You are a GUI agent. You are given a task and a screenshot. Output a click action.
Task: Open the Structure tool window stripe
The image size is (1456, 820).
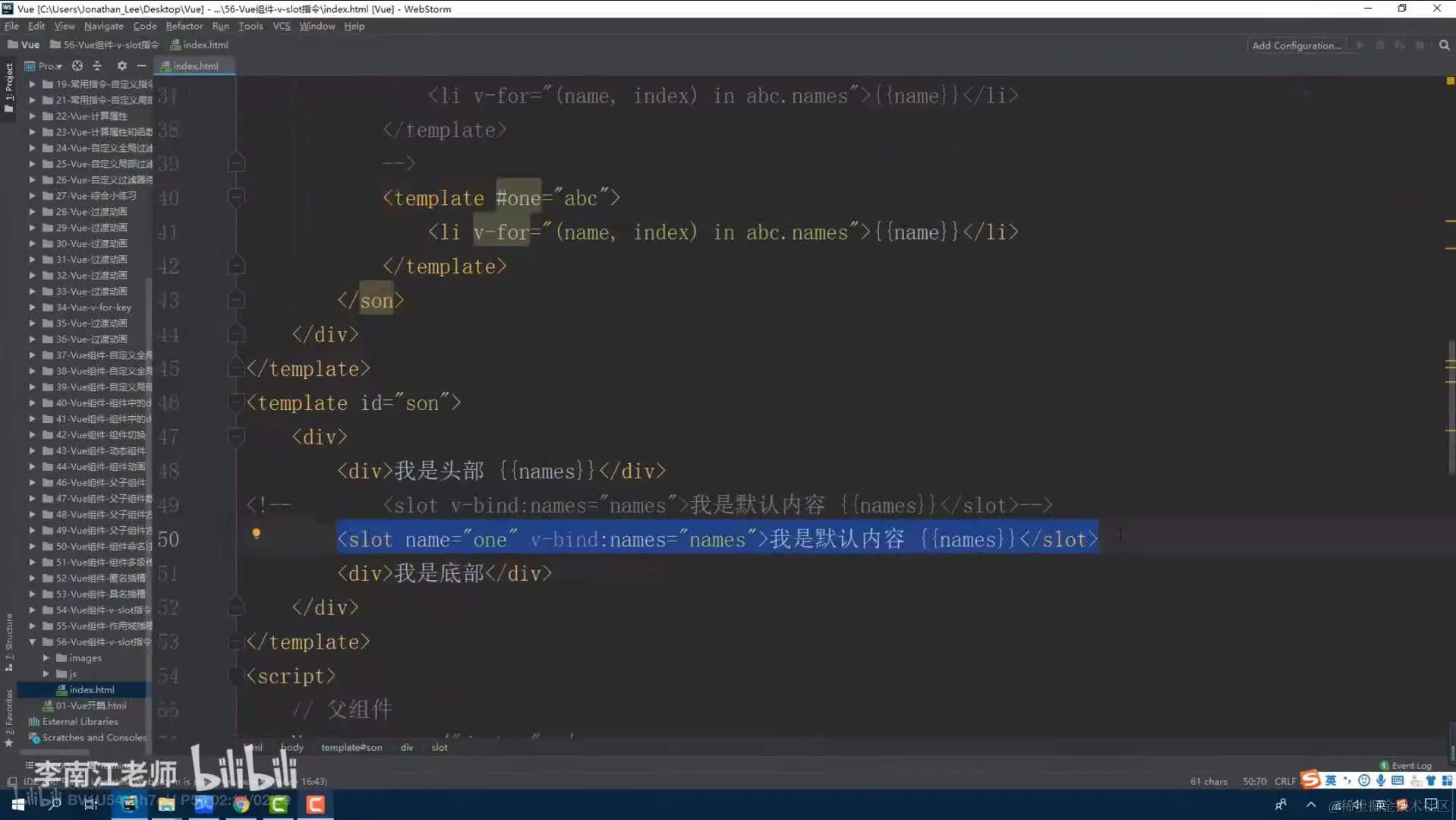click(8, 642)
